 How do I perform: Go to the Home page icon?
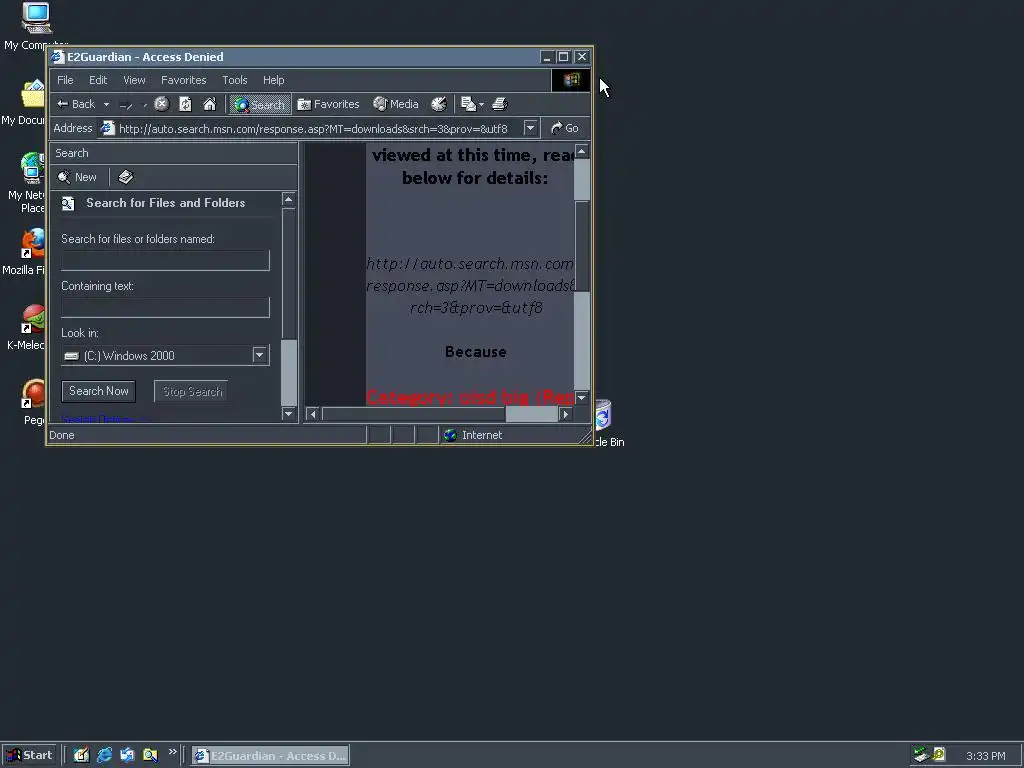point(209,104)
